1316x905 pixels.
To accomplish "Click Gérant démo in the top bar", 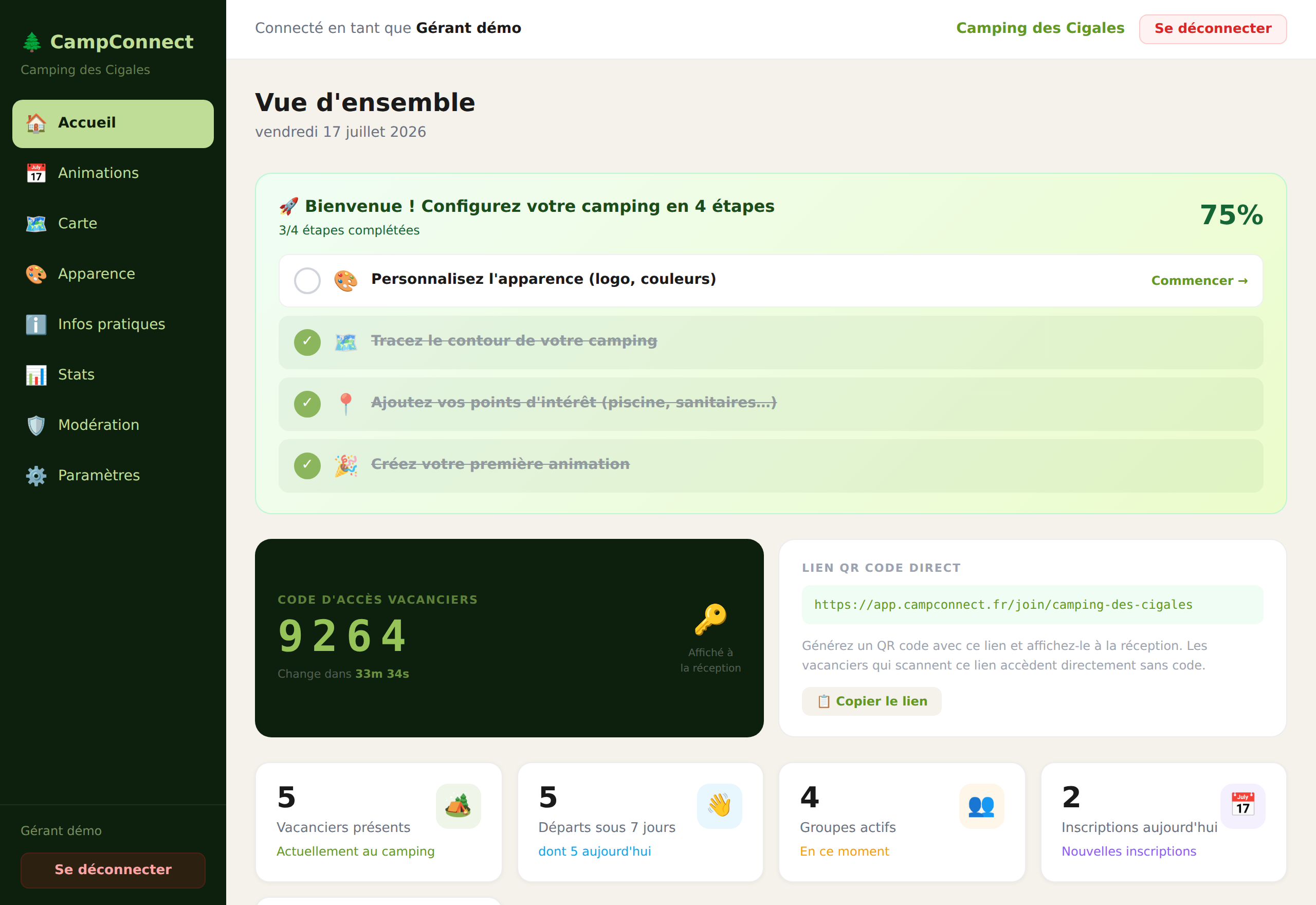I will [469, 28].
